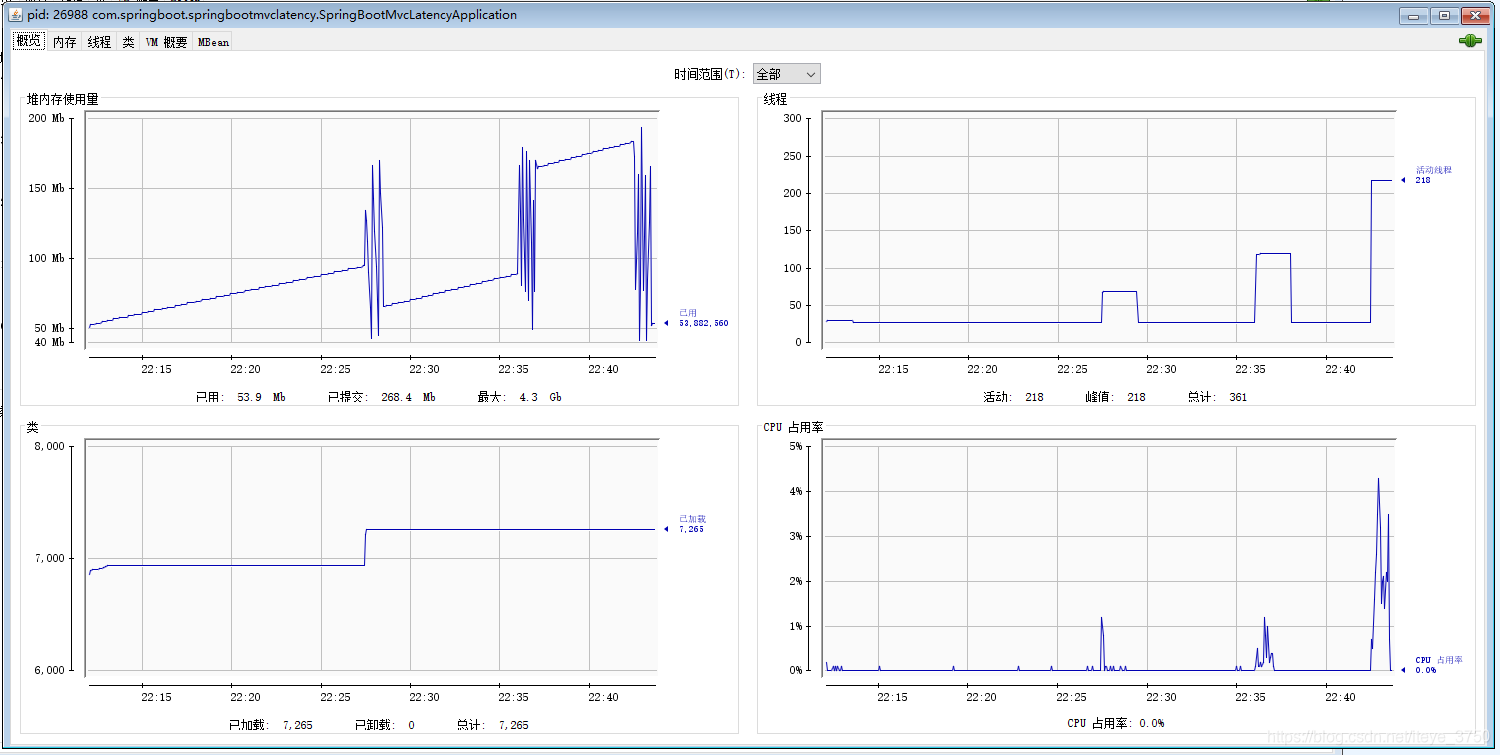The width and height of the screenshot is (1500, 755).
Task: Click the green connection status icon
Action: point(1469,41)
